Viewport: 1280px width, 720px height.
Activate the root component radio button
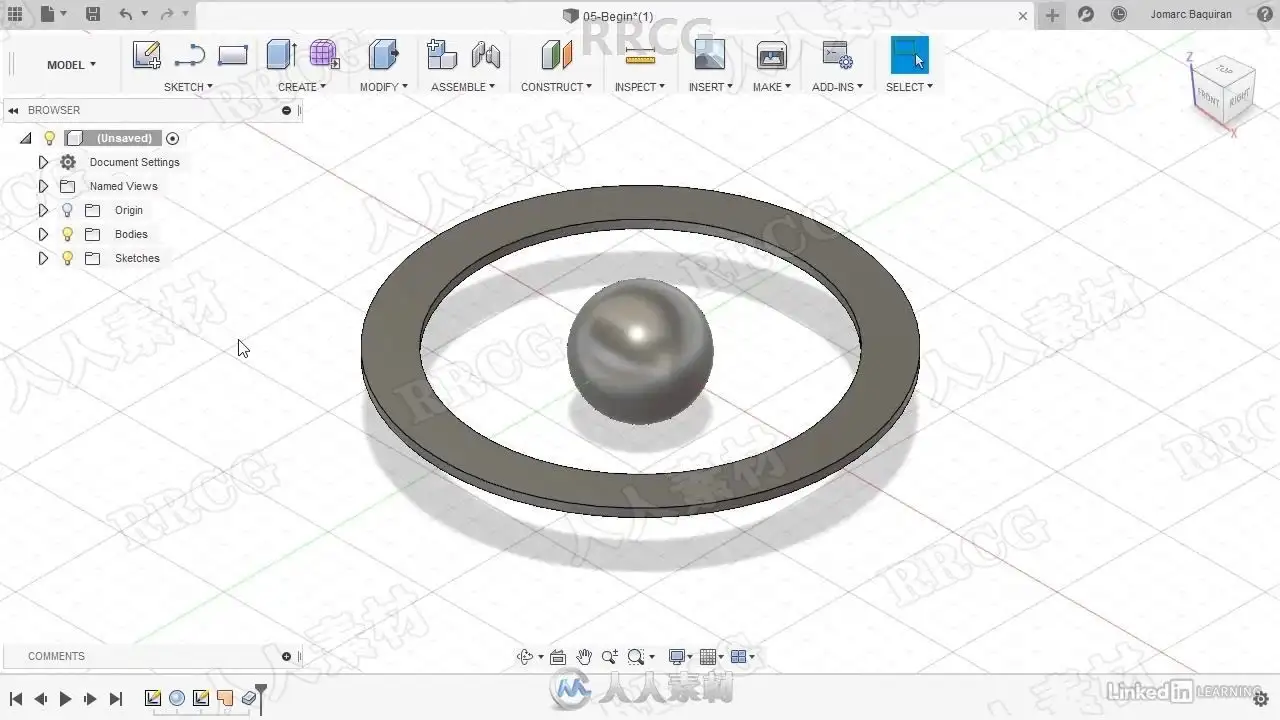(x=172, y=138)
